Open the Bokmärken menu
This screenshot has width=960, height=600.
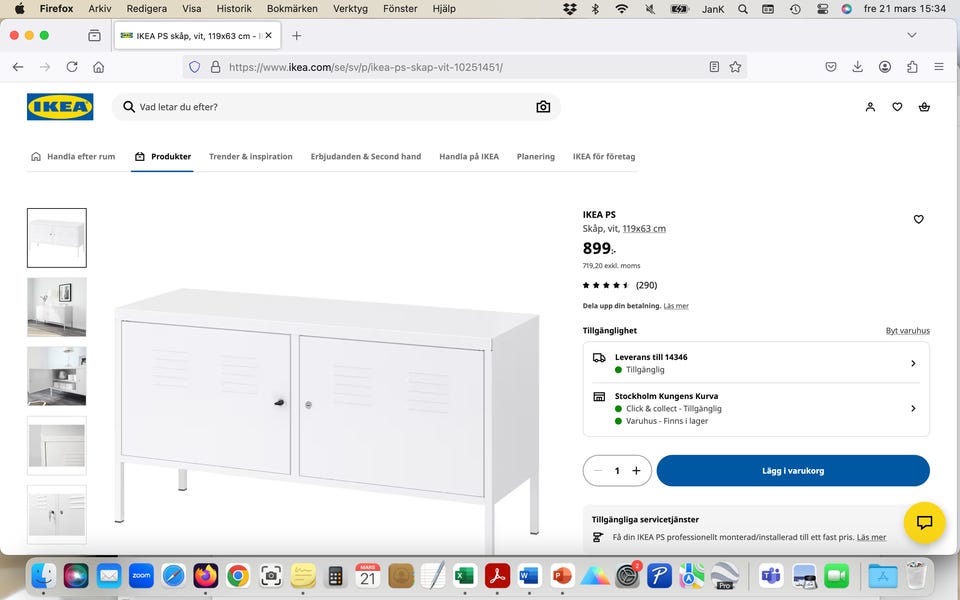(292, 9)
